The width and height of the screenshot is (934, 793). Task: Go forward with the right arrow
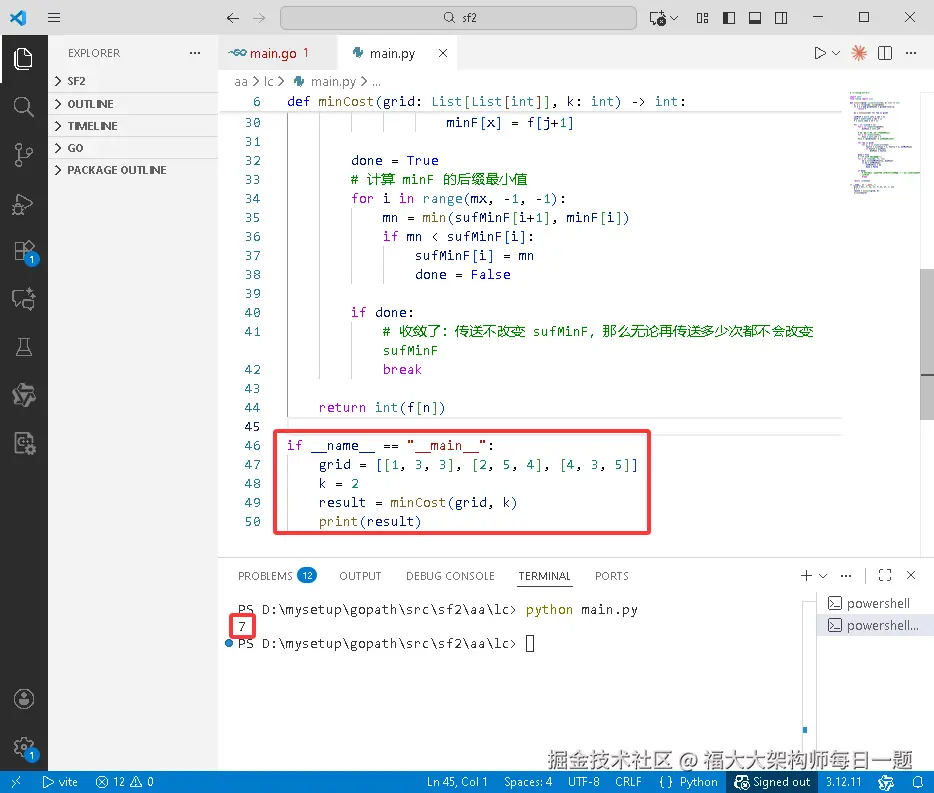coord(259,18)
